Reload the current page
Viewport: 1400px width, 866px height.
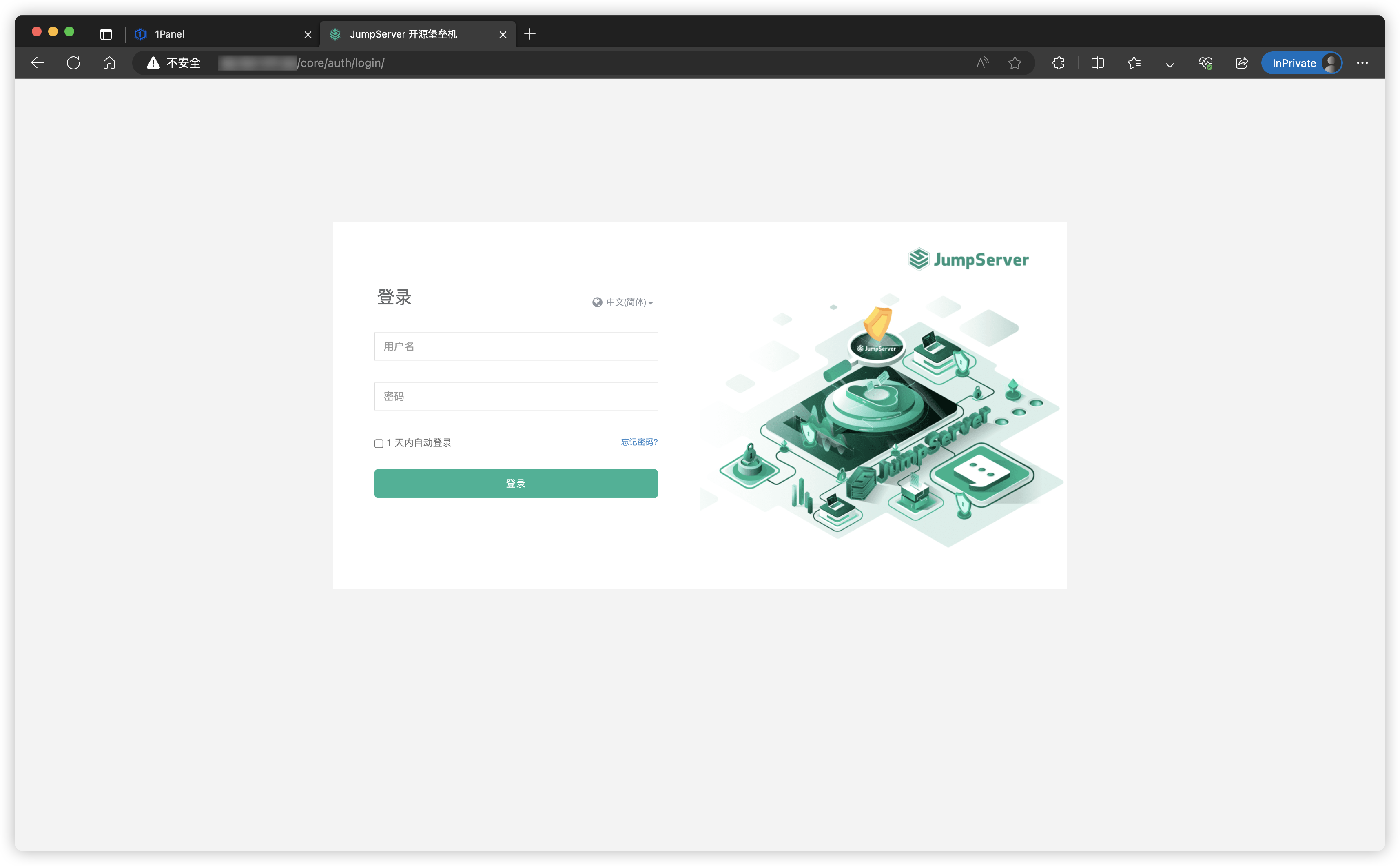coord(73,63)
